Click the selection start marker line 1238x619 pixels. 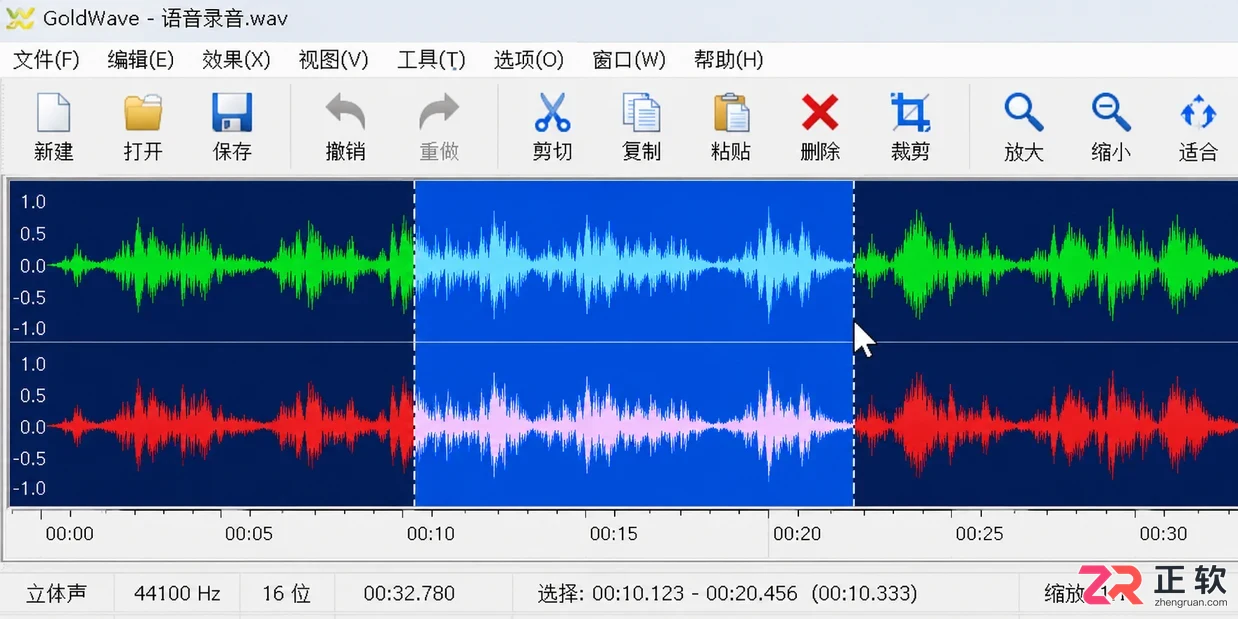pos(414,343)
